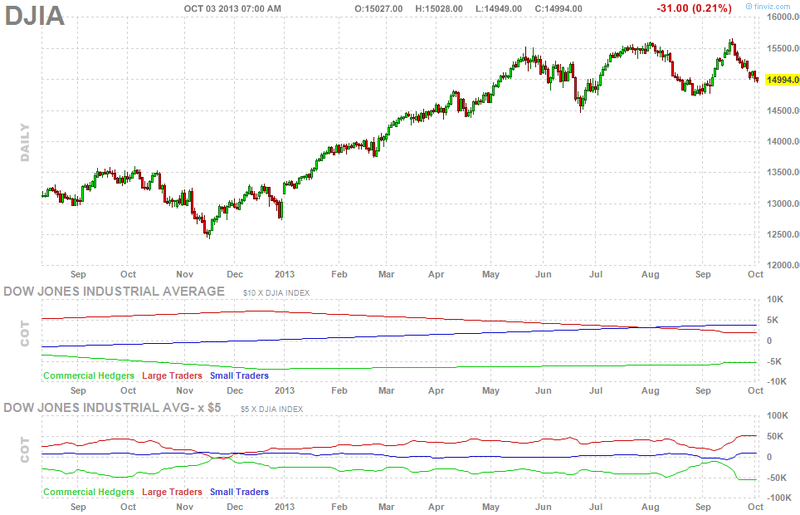Click the 13500.00 price axis label
The width and height of the screenshot is (800, 515).
click(x=783, y=173)
